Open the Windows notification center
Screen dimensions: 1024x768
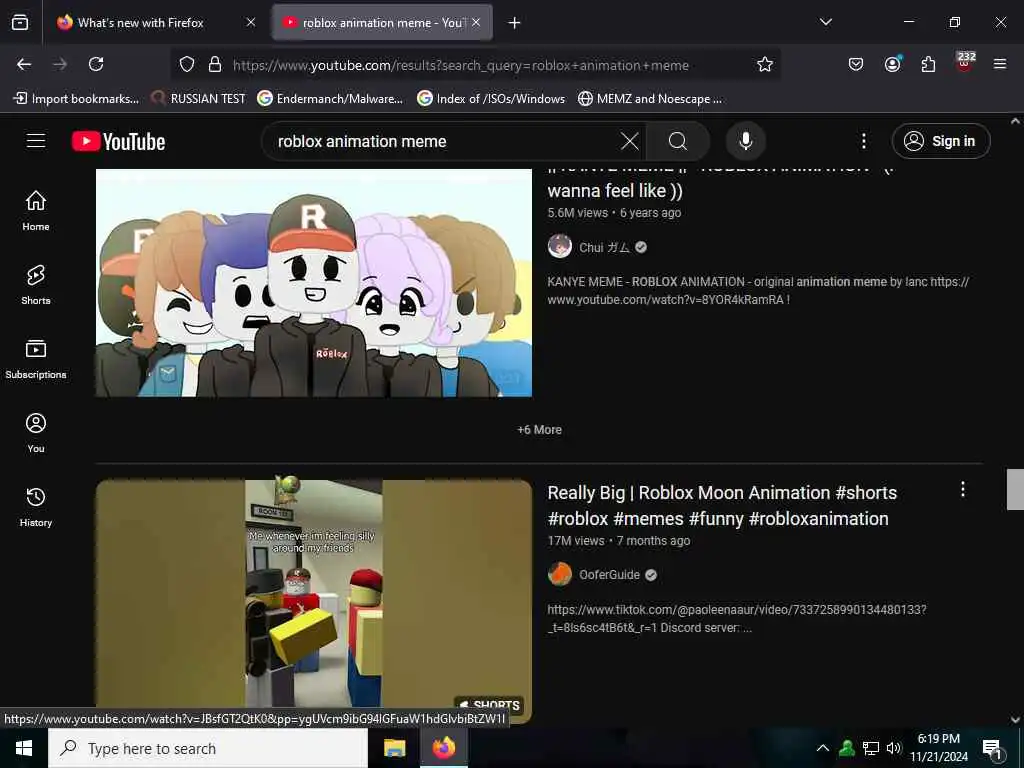pos(992,748)
